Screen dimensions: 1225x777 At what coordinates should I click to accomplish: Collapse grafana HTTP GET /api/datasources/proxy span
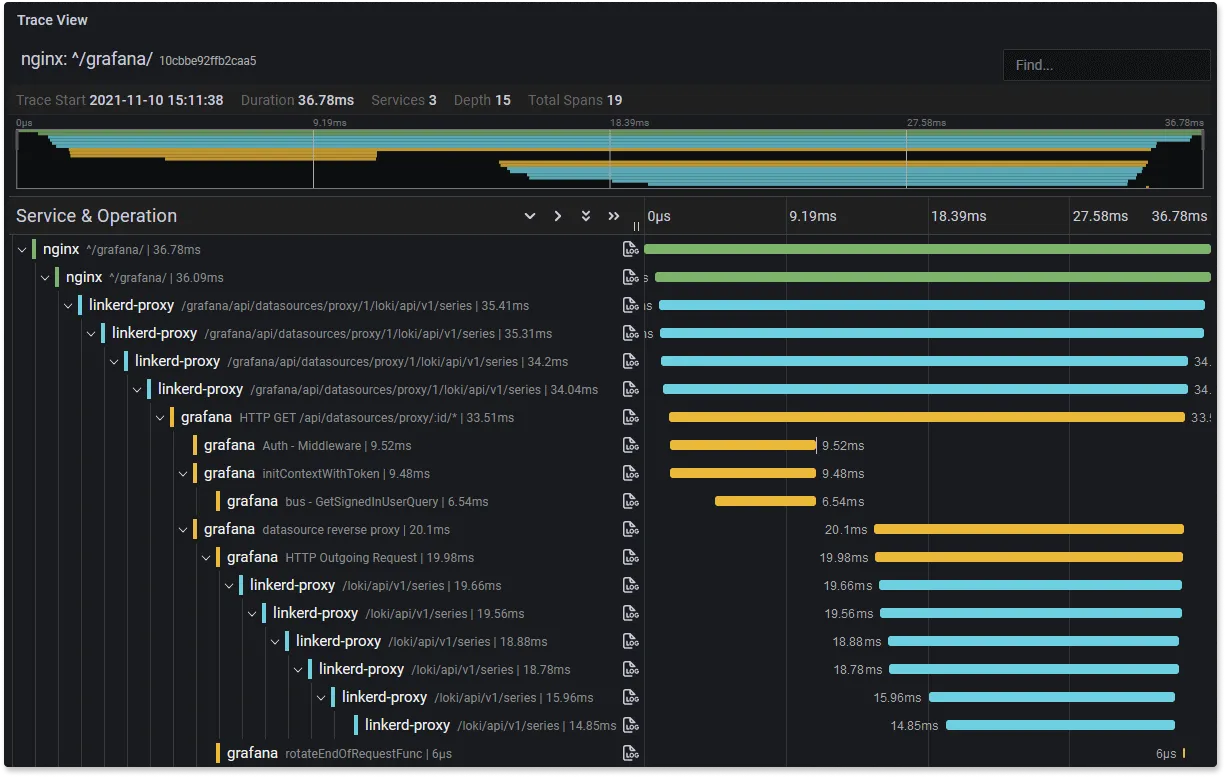pyautogui.click(x=160, y=417)
